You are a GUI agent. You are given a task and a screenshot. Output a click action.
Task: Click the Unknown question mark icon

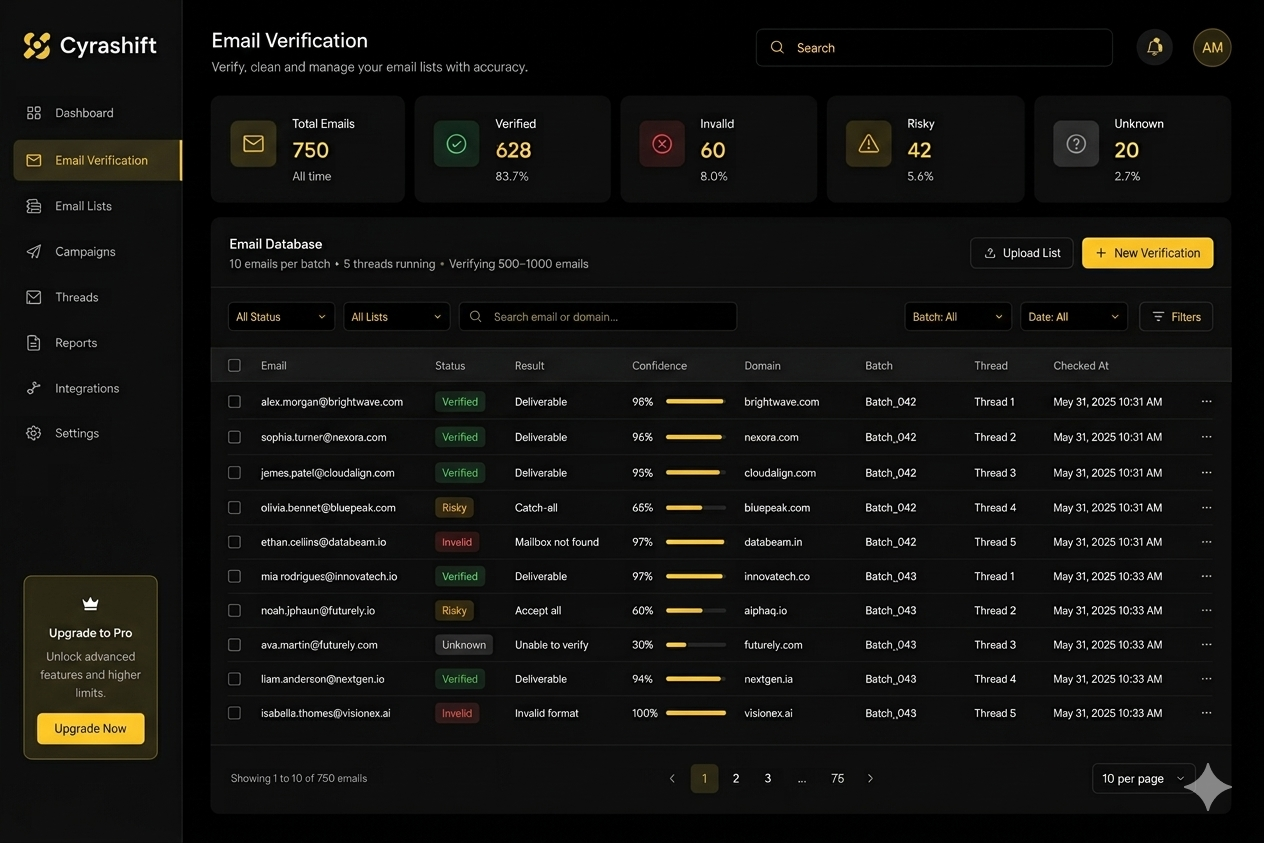(1076, 144)
